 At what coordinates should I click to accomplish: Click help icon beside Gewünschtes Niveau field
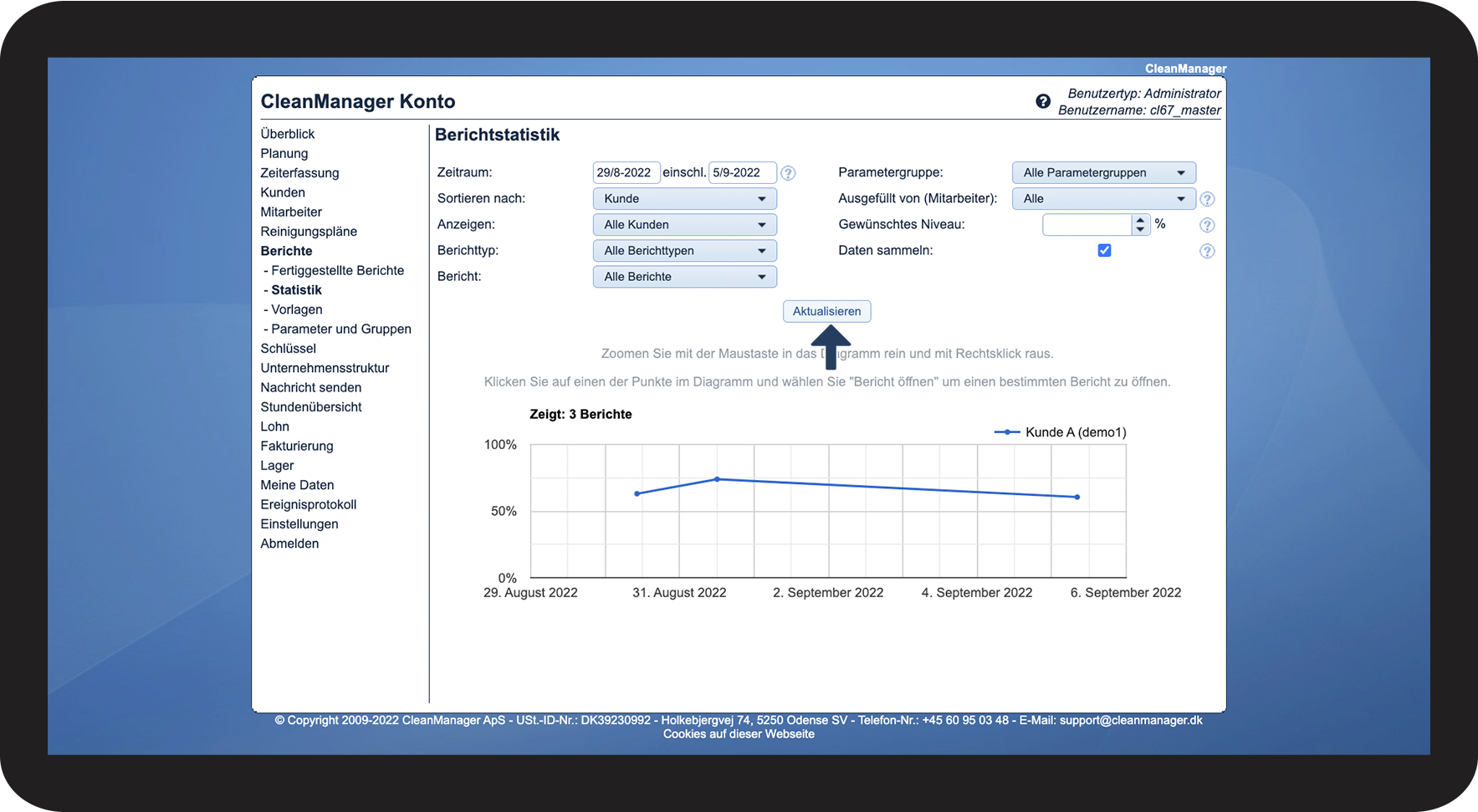[1206, 225]
